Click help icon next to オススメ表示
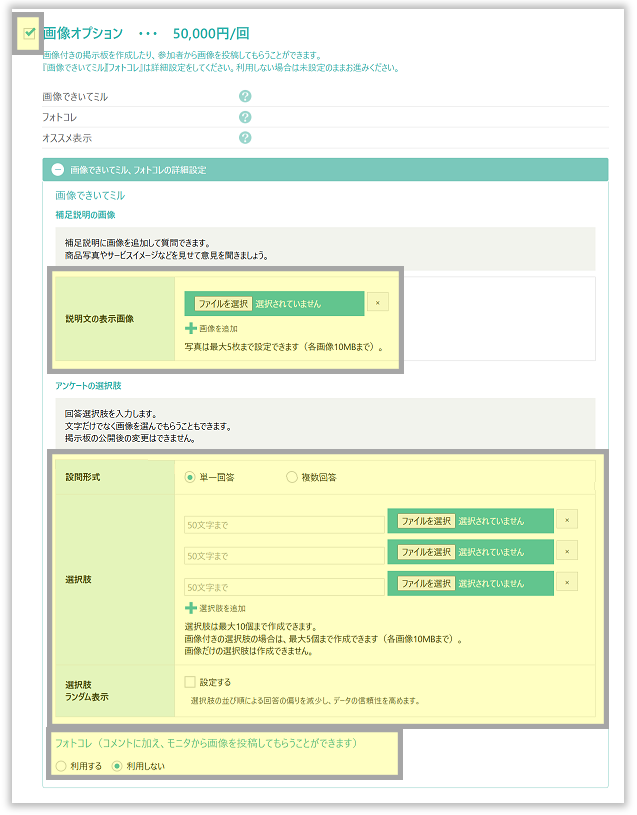This screenshot has width=637, height=815. 245,138
